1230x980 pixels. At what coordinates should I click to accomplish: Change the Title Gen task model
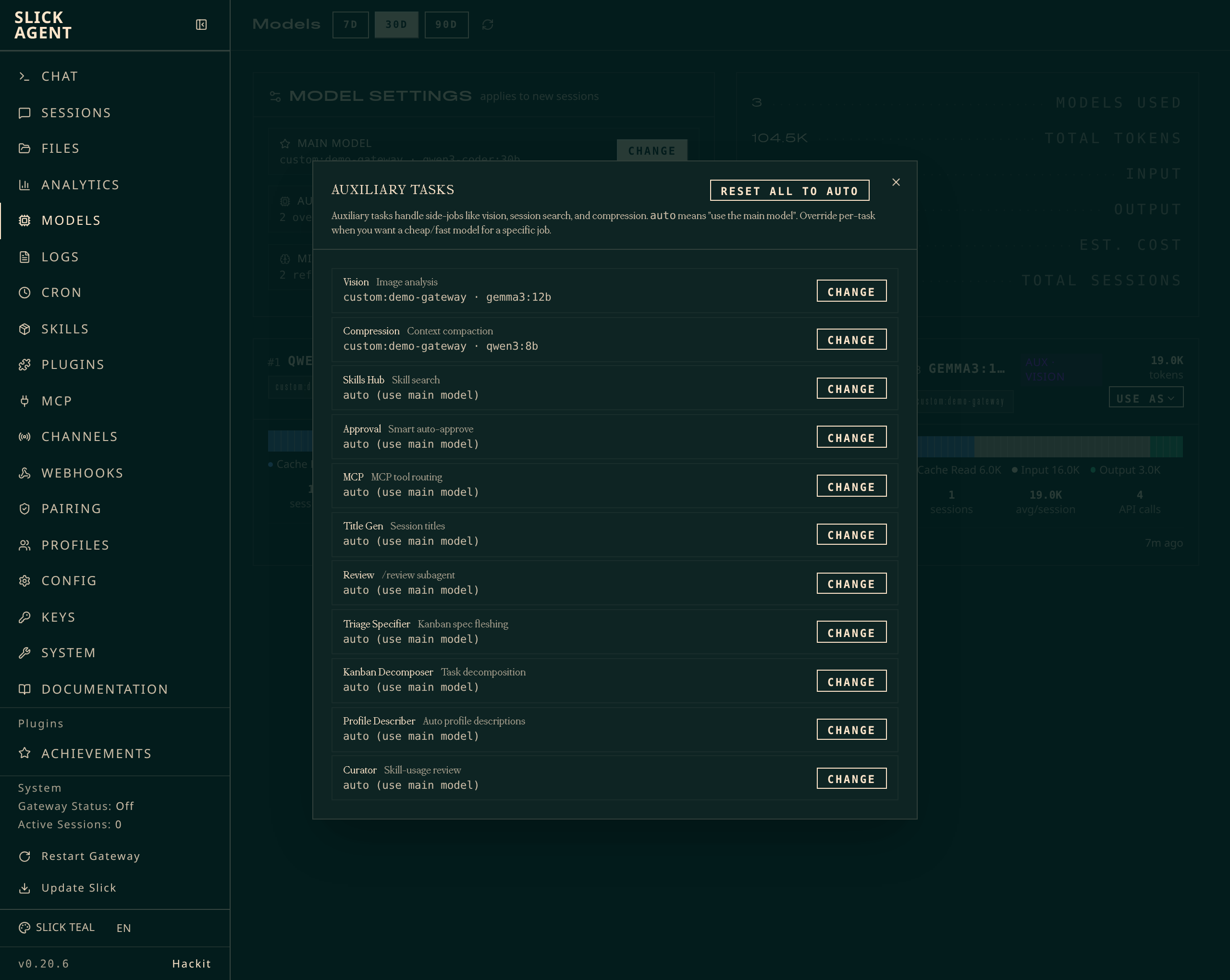851,535
